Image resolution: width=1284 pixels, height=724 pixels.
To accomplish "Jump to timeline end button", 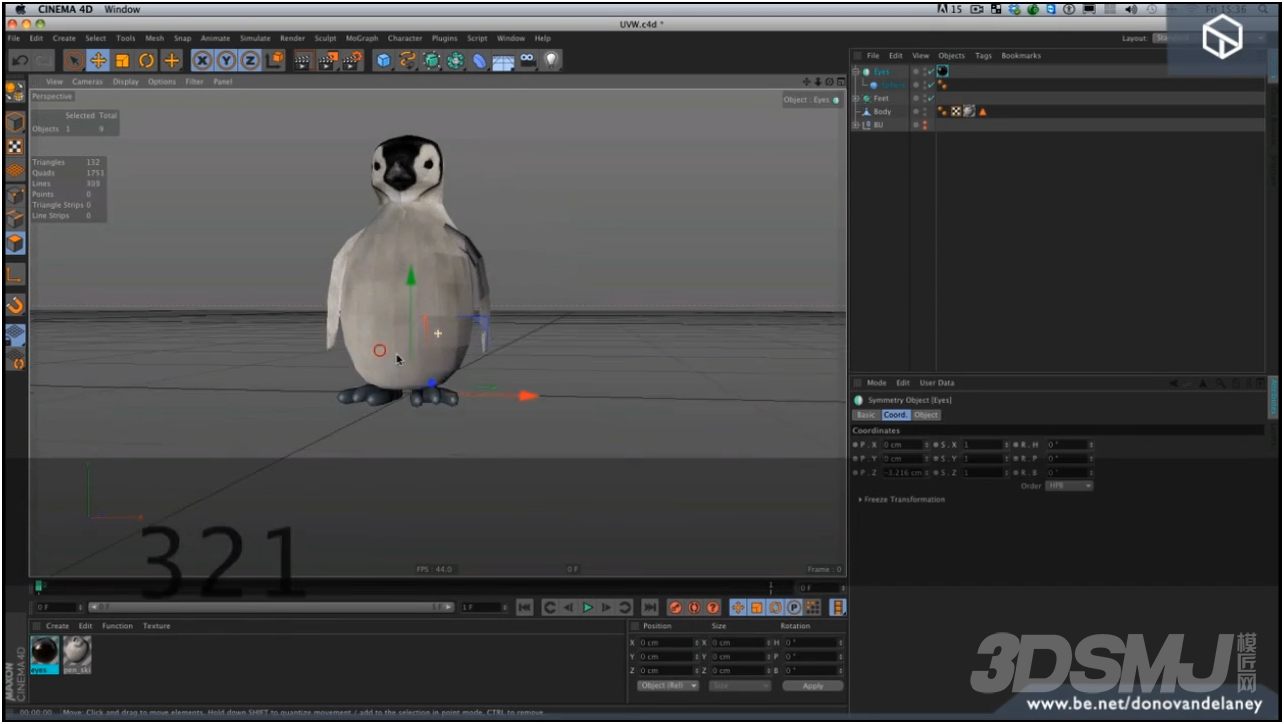I will click(x=649, y=607).
